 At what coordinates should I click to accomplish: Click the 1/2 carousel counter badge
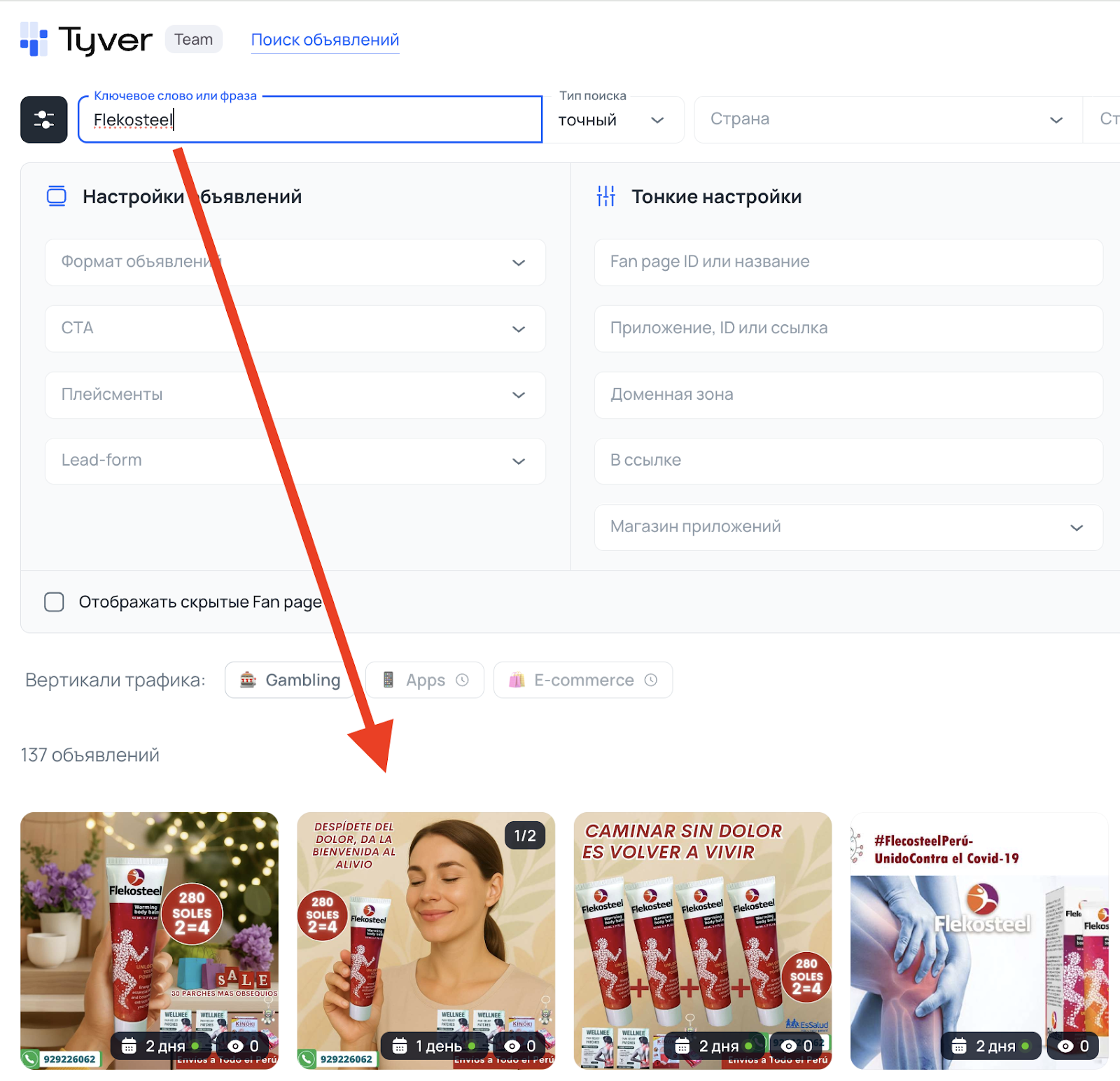tap(525, 835)
